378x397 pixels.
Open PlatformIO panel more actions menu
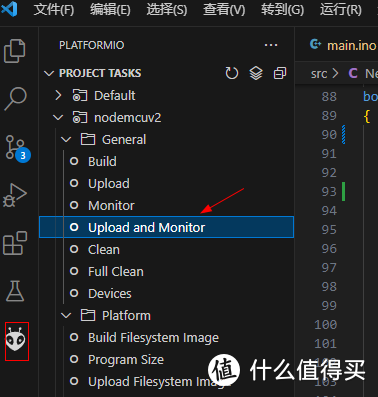[271, 45]
